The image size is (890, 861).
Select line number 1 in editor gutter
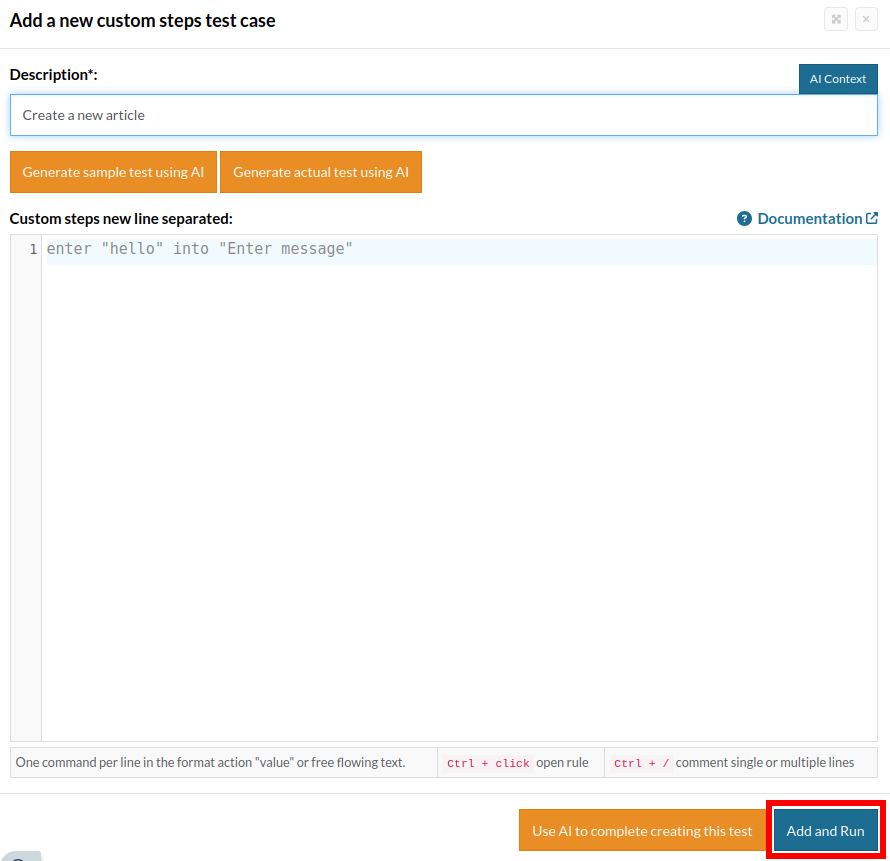click(x=33, y=249)
